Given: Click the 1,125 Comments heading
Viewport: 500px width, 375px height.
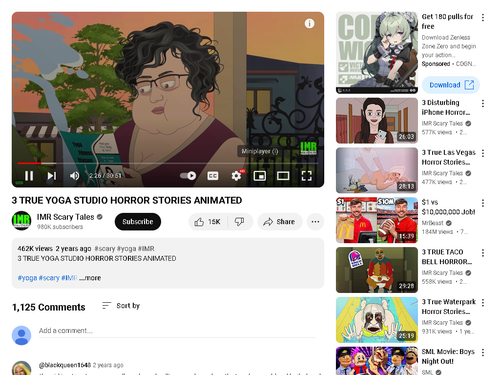Looking at the screenshot, I should click(49, 307).
